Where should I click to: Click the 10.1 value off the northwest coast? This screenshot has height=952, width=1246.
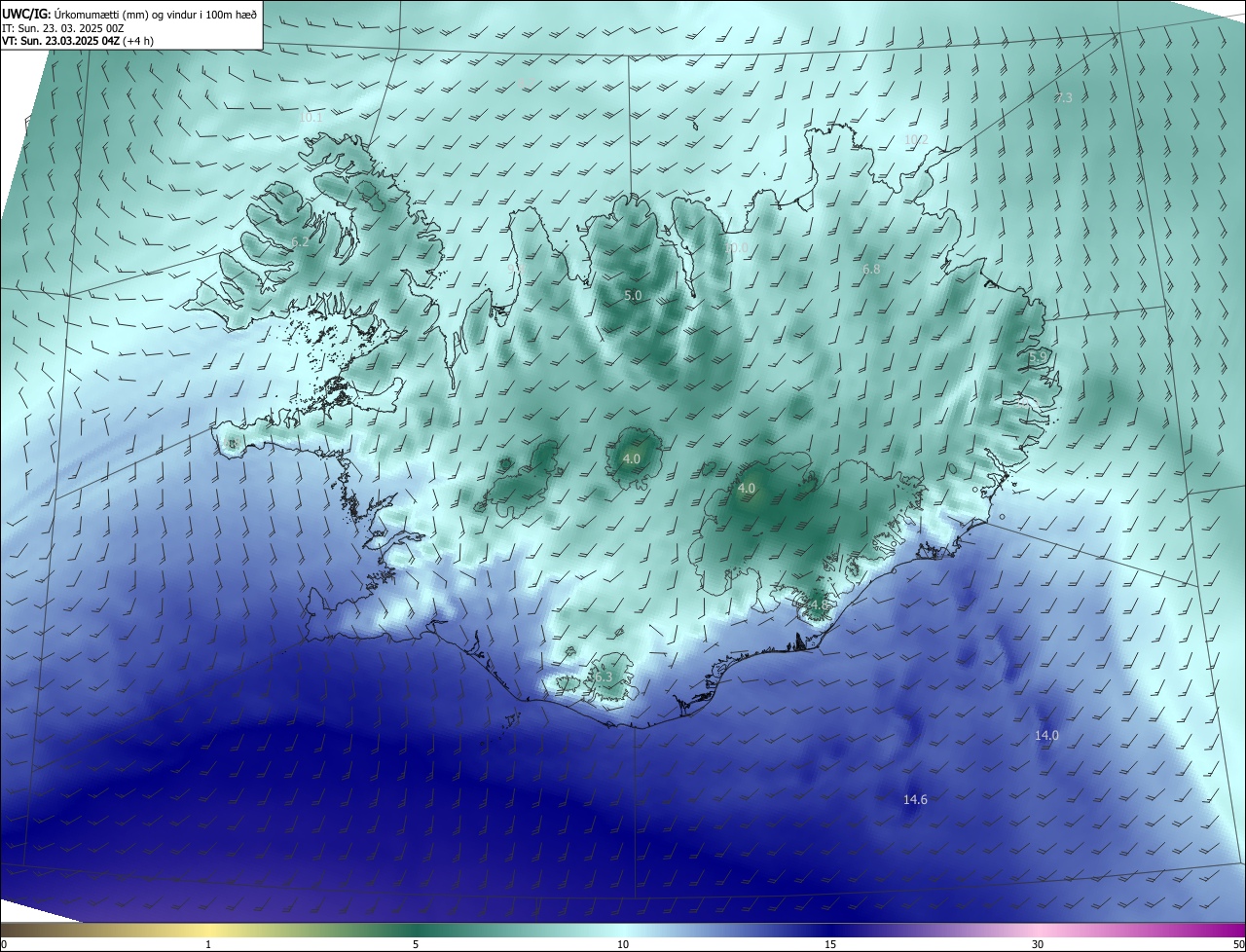tap(310, 117)
